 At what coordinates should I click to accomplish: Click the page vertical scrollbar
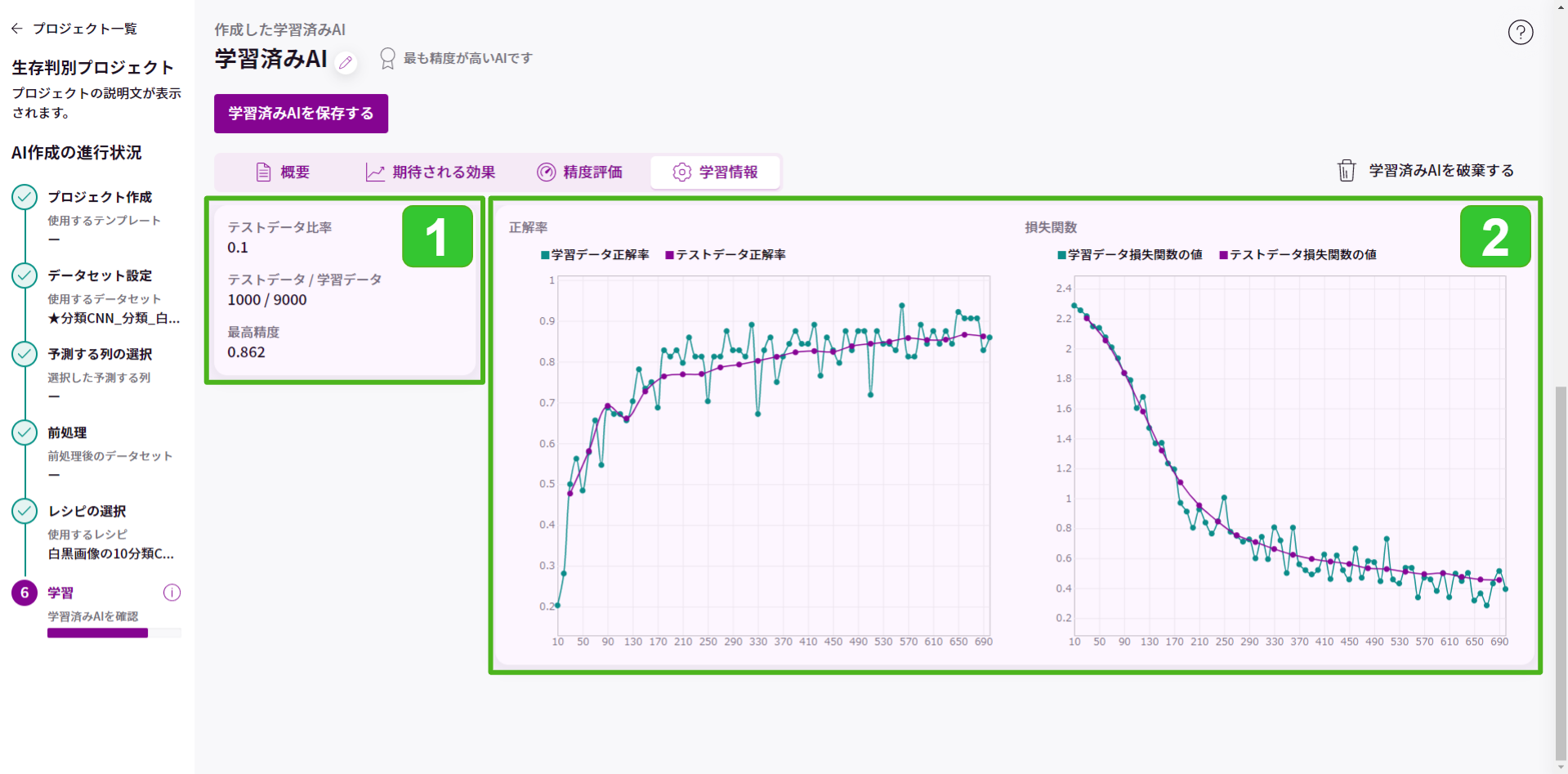click(1561, 572)
